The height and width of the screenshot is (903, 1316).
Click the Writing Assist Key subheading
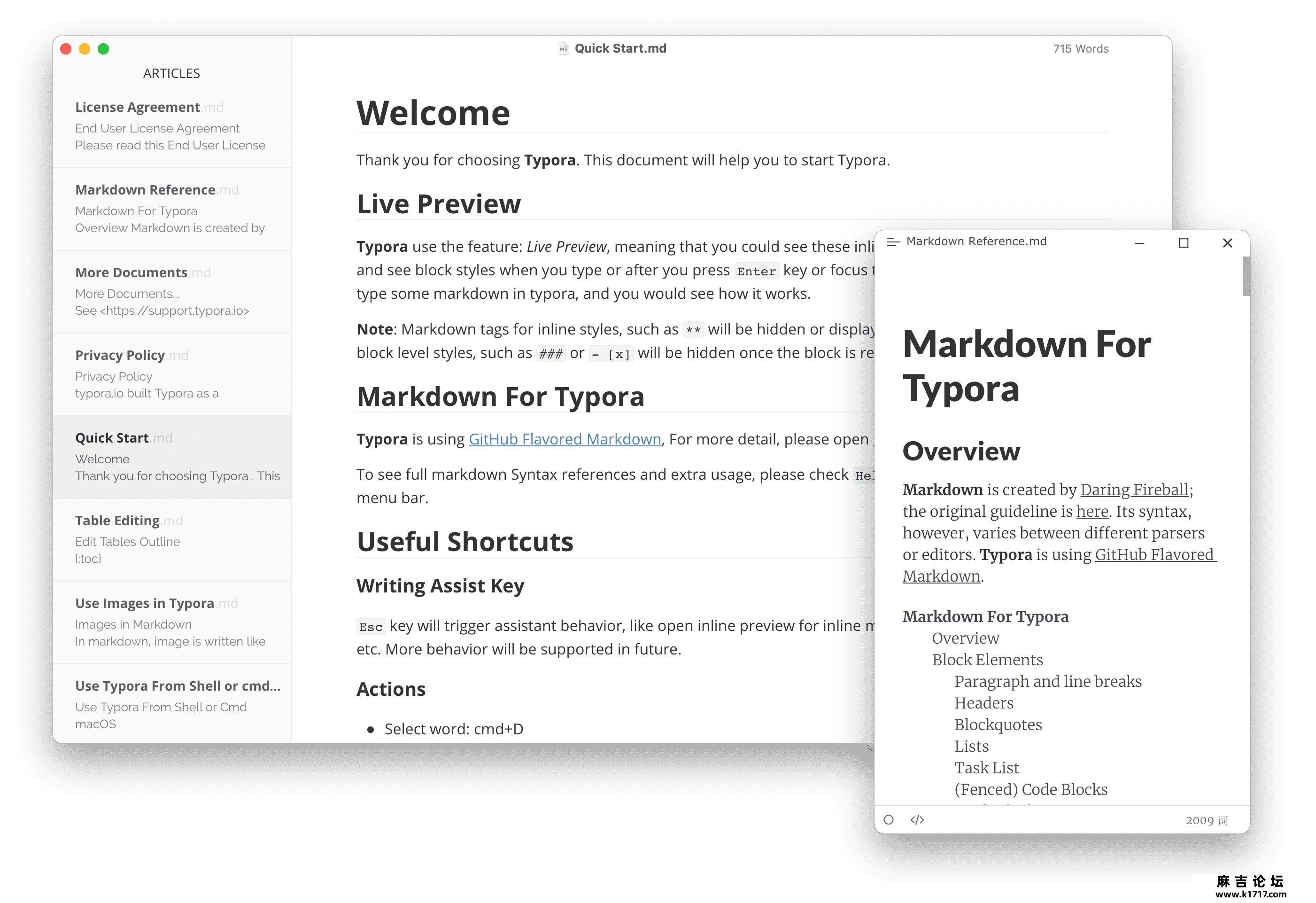tap(441, 586)
